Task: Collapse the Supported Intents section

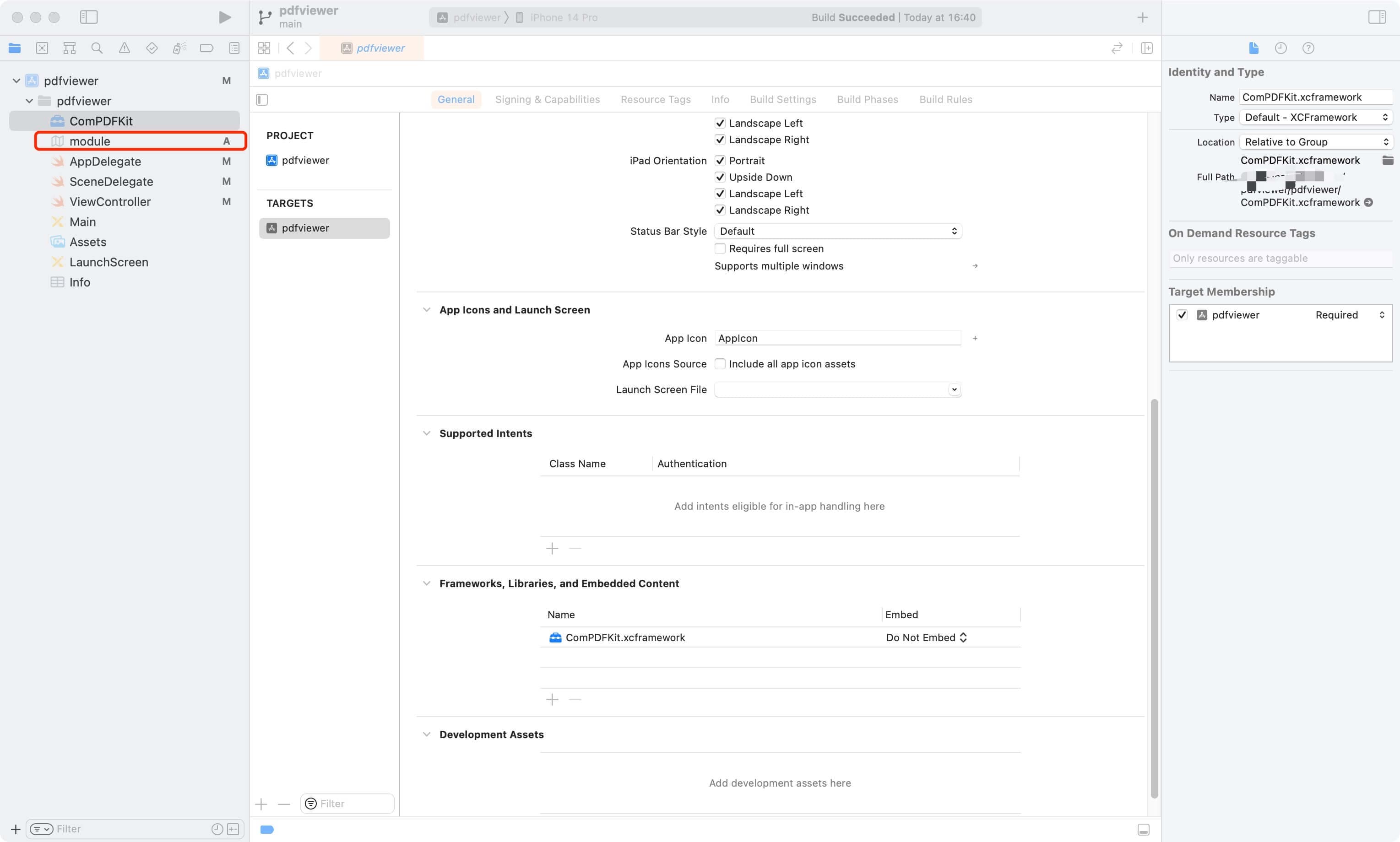Action: (426, 433)
